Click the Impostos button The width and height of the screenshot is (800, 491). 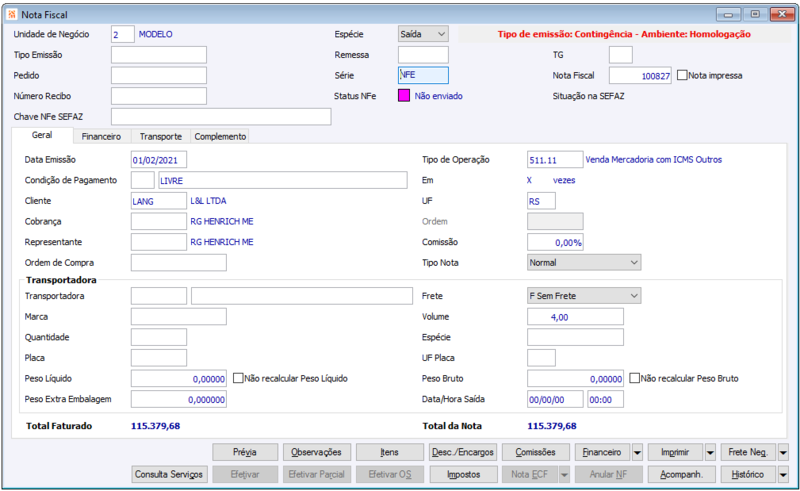463,475
